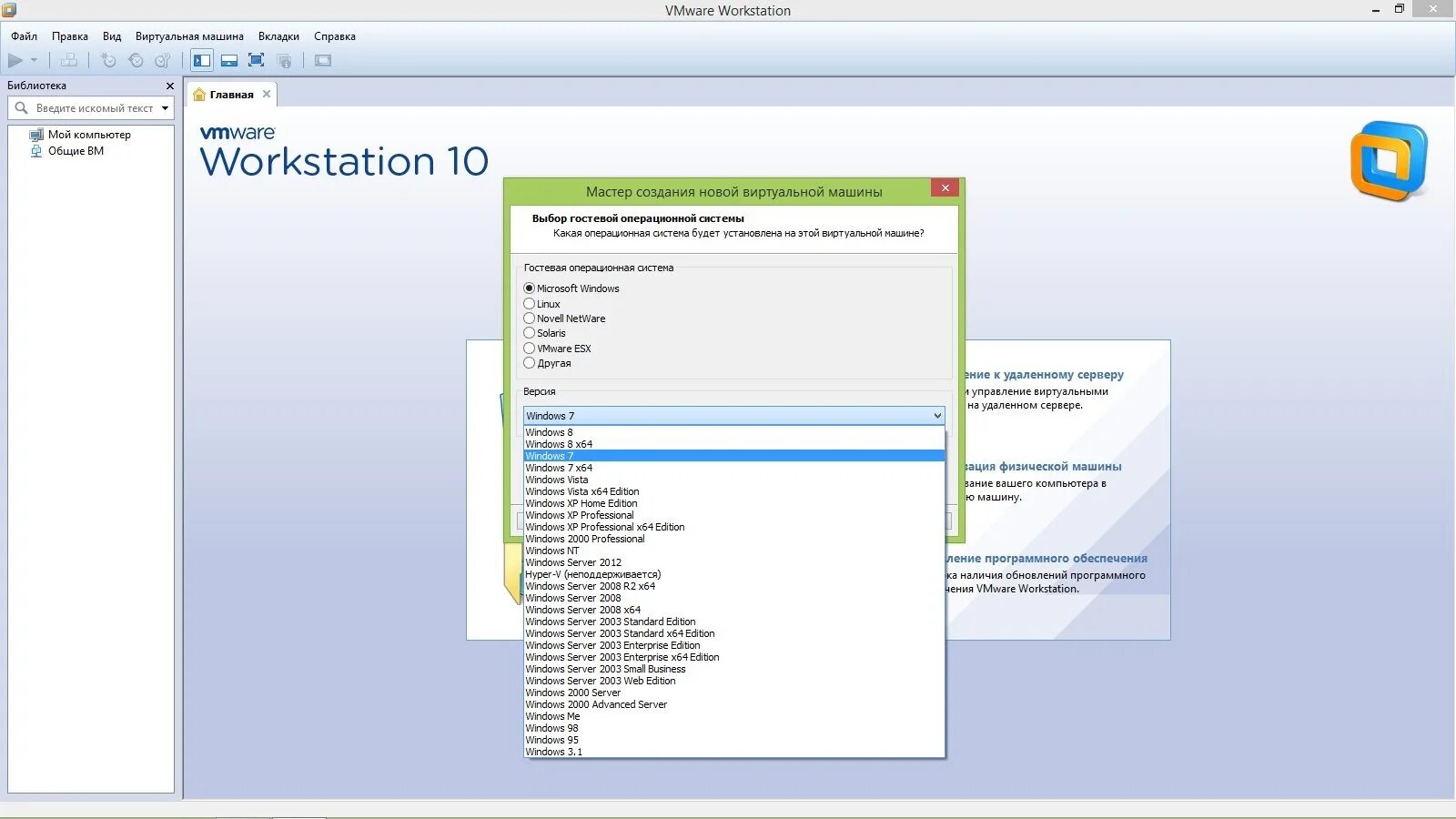Close the Главная tab with its X
This screenshot has height=819, width=1456.
point(267,94)
